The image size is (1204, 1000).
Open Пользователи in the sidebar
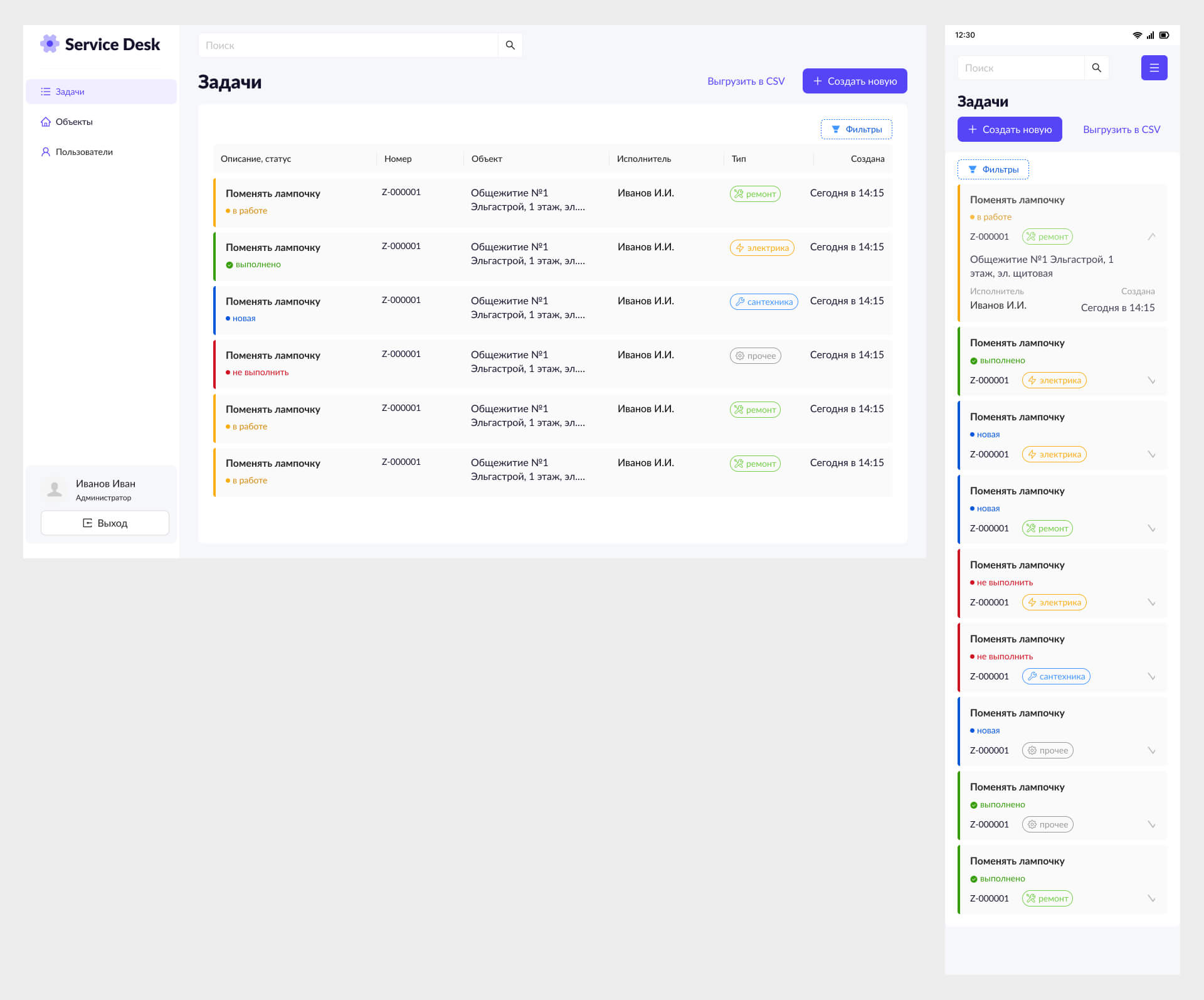pos(84,152)
